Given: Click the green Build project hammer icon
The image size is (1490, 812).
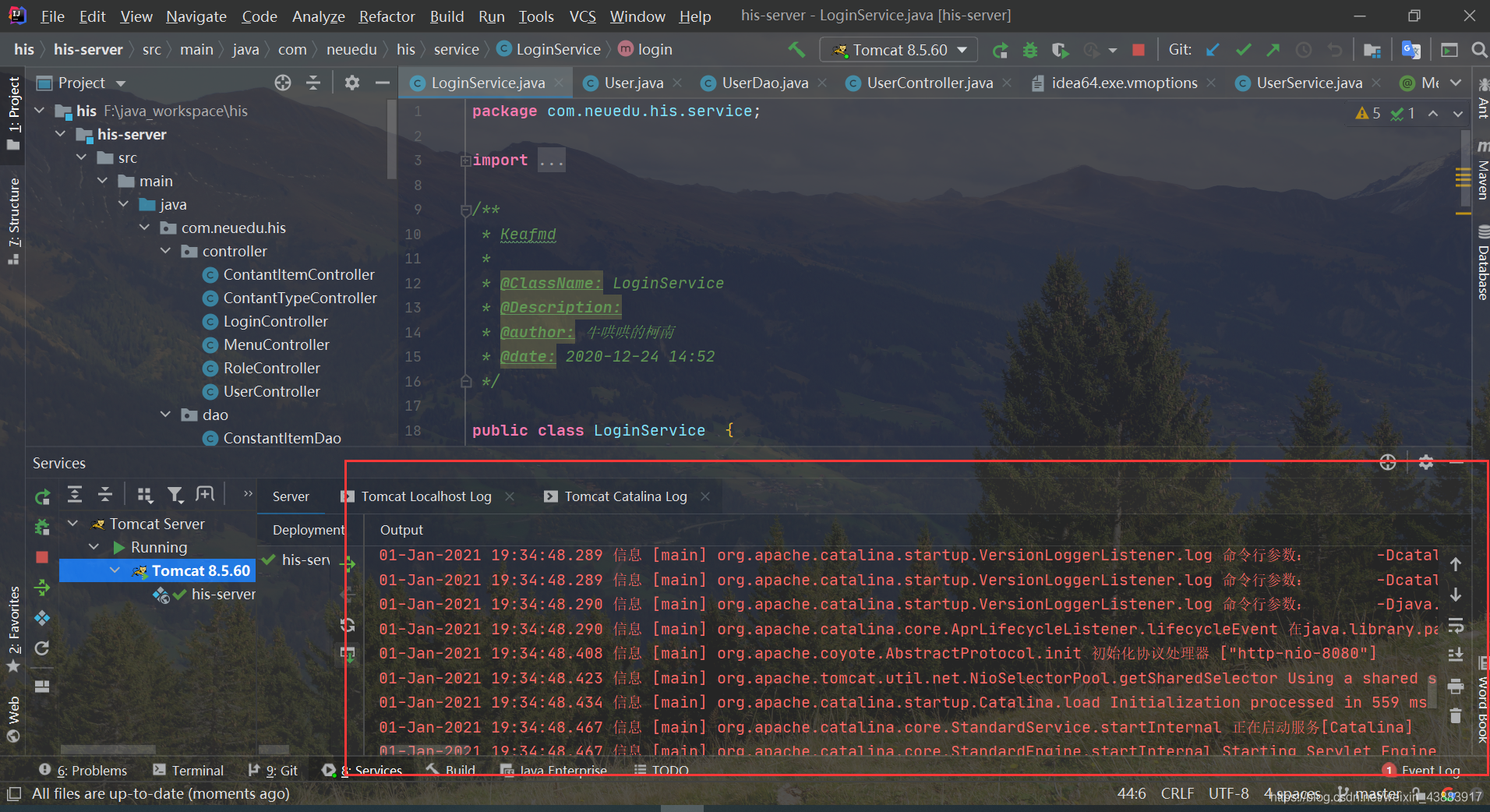Looking at the screenshot, I should [x=796, y=49].
